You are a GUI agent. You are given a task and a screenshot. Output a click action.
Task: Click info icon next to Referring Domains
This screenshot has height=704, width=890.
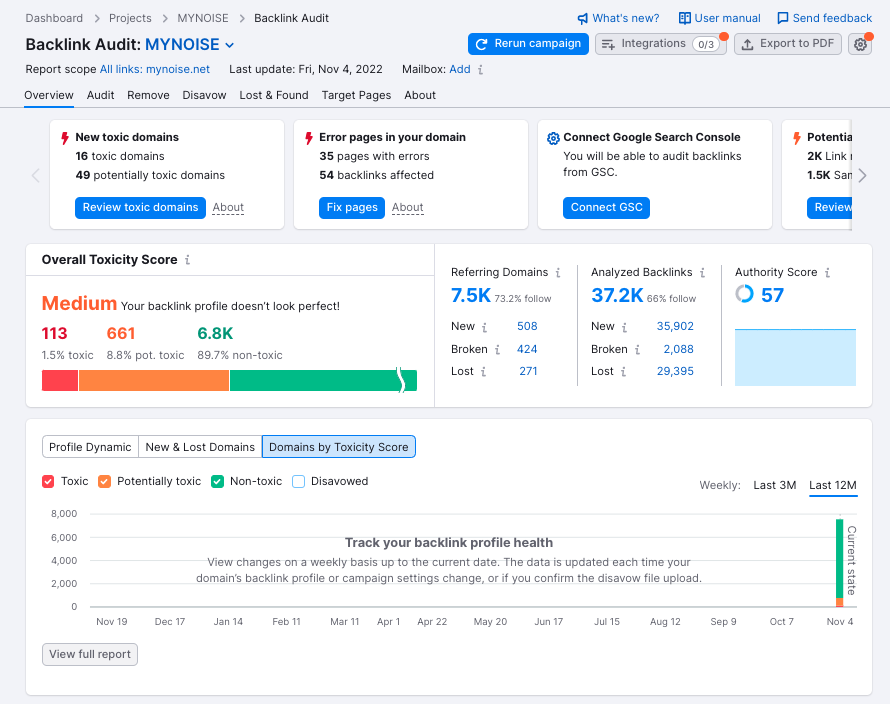pos(558,272)
